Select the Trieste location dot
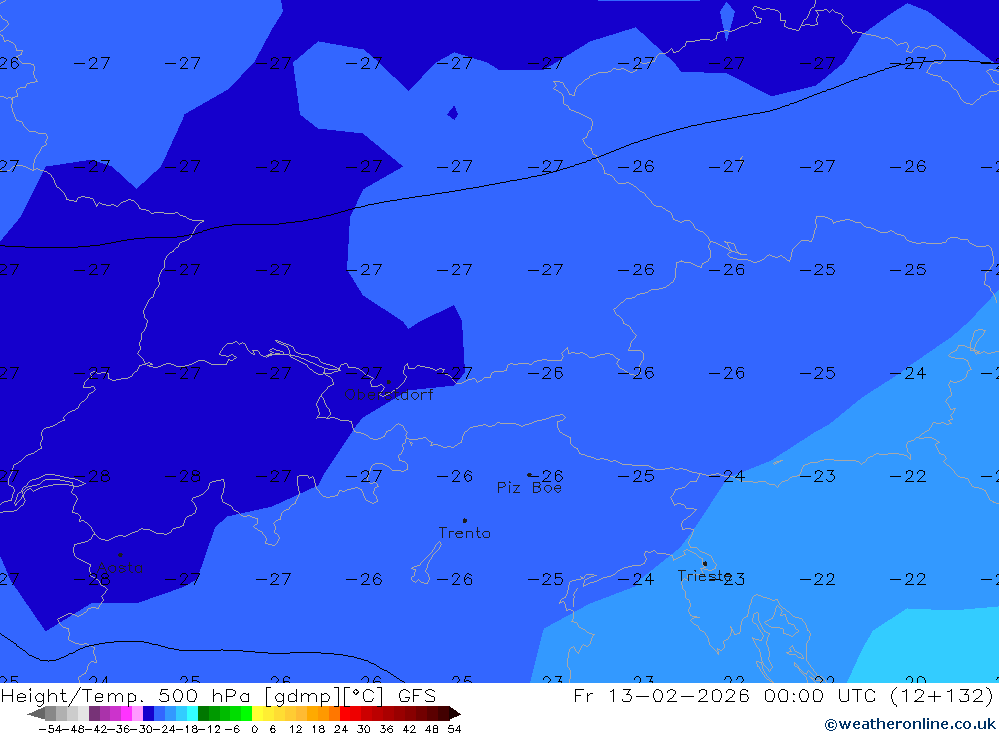 705,563
